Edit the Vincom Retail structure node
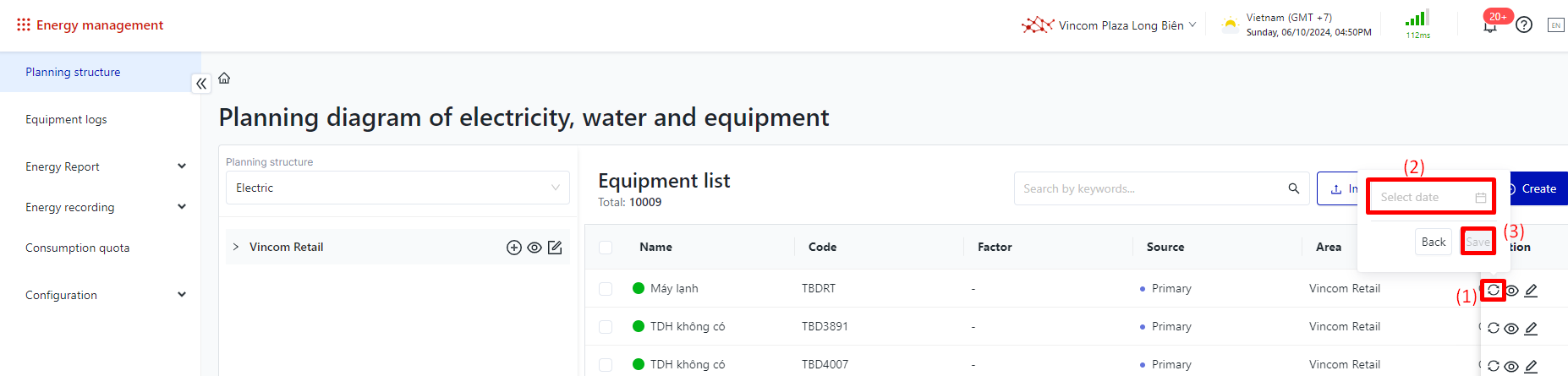This screenshot has height=376, width=1568. tap(555, 248)
